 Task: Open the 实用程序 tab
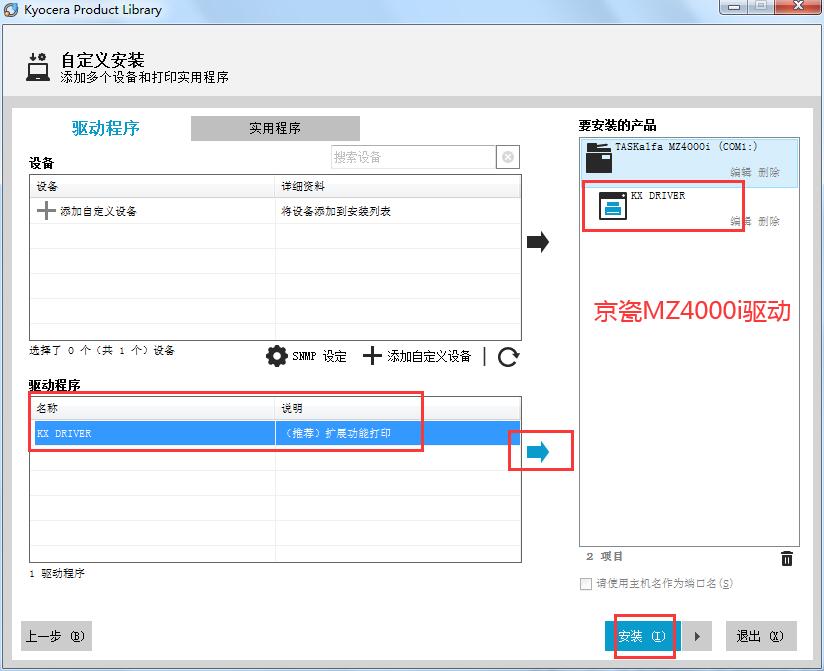coord(275,128)
